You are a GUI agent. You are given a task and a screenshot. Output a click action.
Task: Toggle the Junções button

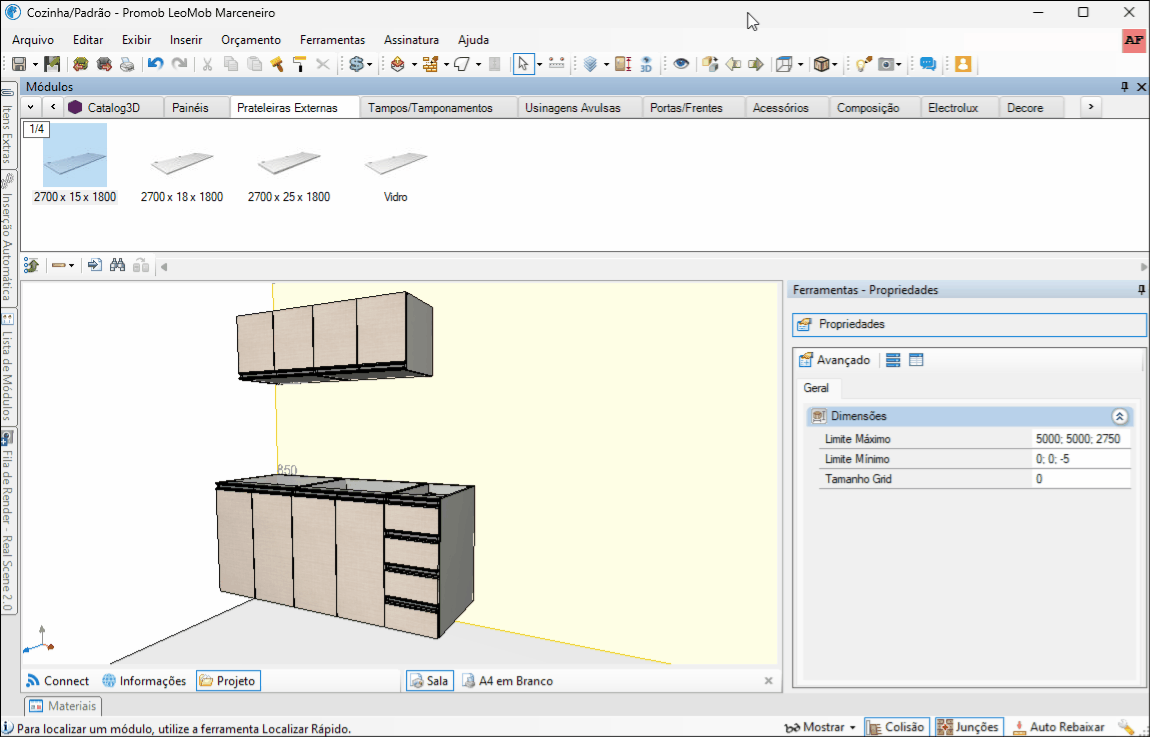970,727
